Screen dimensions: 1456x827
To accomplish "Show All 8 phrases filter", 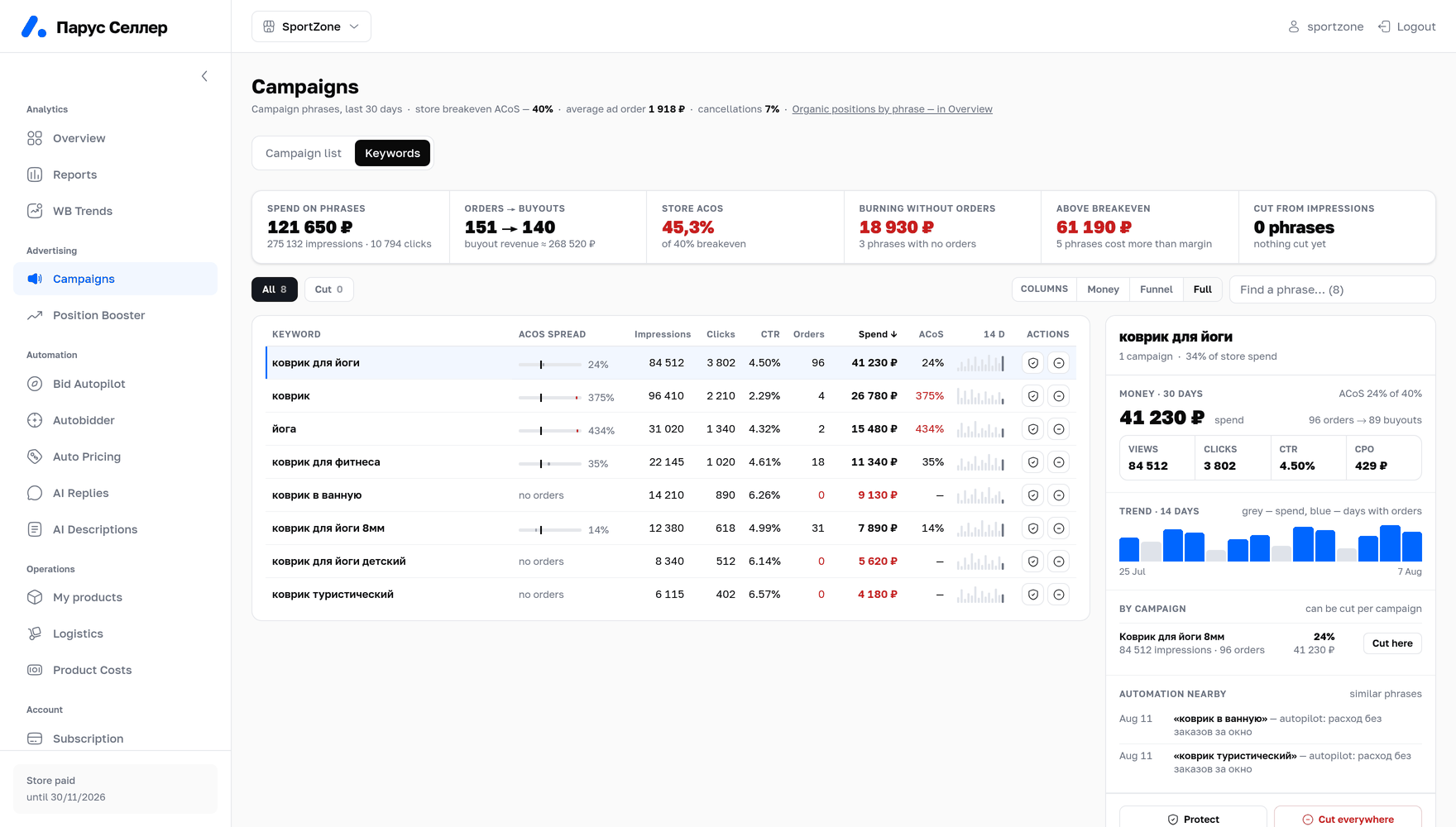I will [275, 289].
